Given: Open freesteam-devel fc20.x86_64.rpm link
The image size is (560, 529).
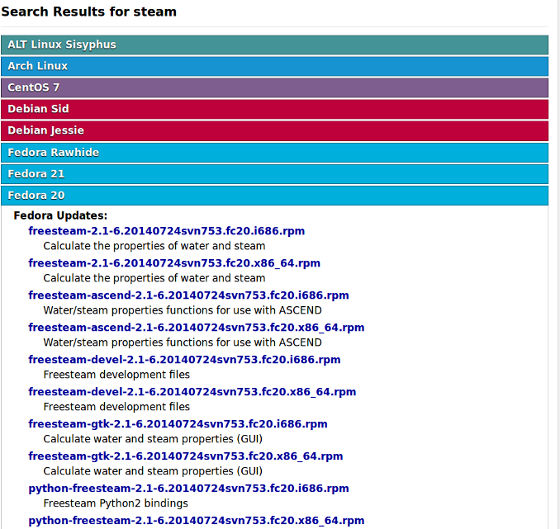Looking at the screenshot, I should [192, 392].
